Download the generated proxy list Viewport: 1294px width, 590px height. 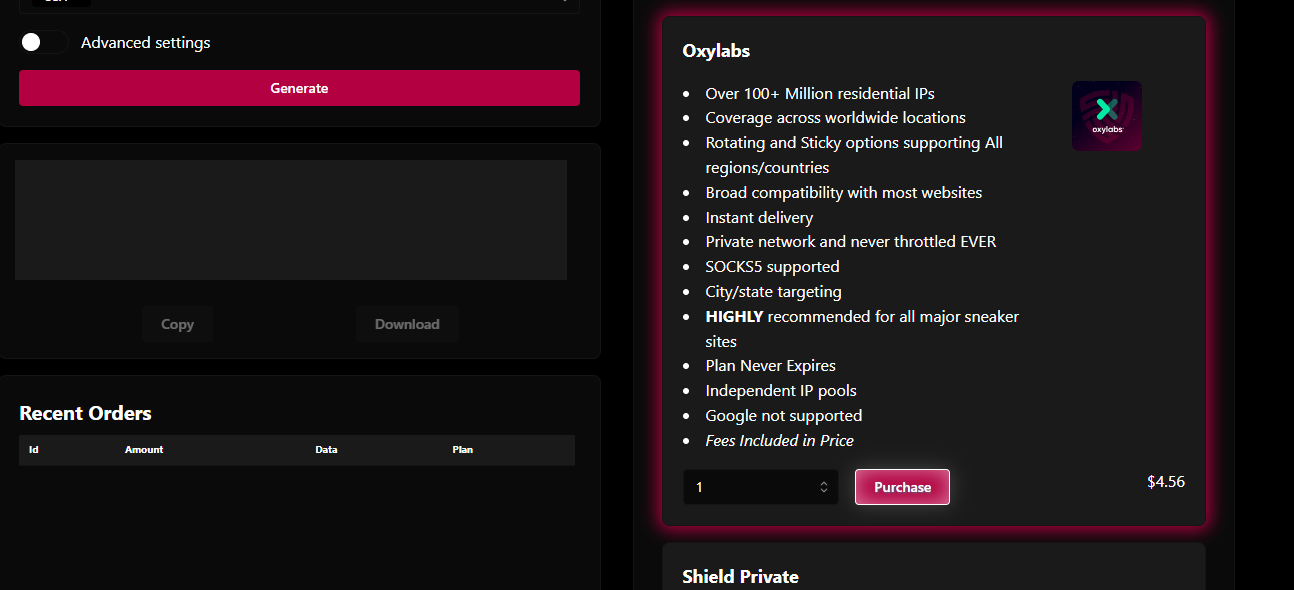407,324
